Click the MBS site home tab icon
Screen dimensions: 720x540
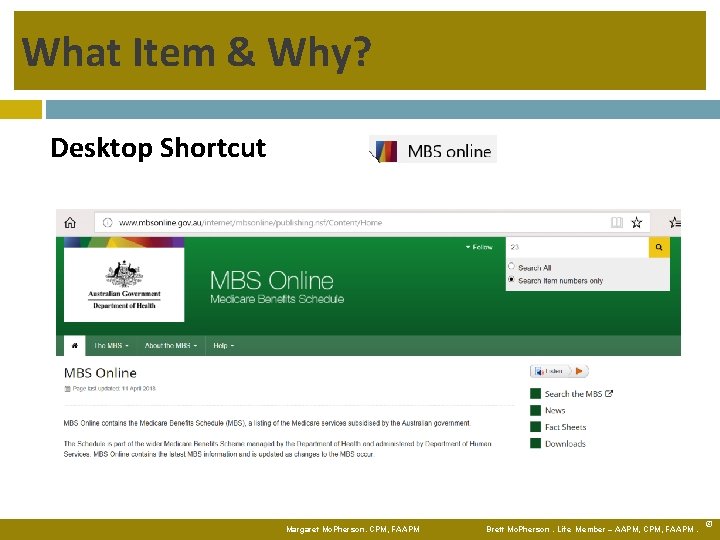click(x=75, y=345)
